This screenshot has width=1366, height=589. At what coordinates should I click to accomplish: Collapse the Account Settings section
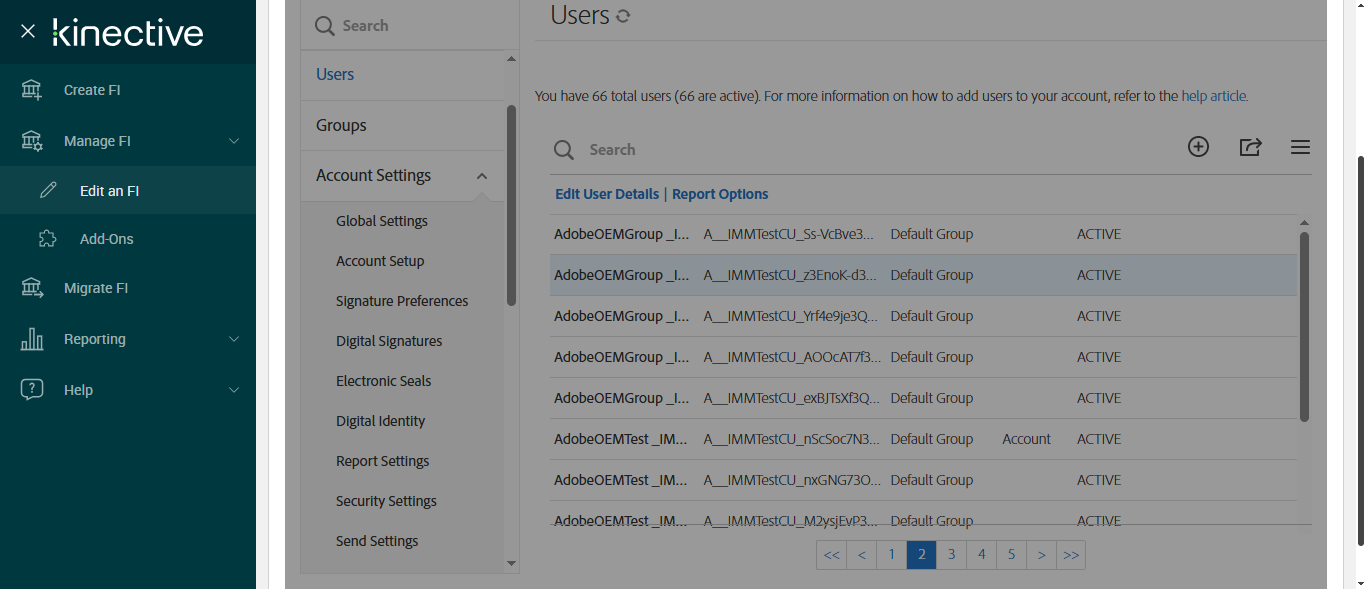[482, 176]
